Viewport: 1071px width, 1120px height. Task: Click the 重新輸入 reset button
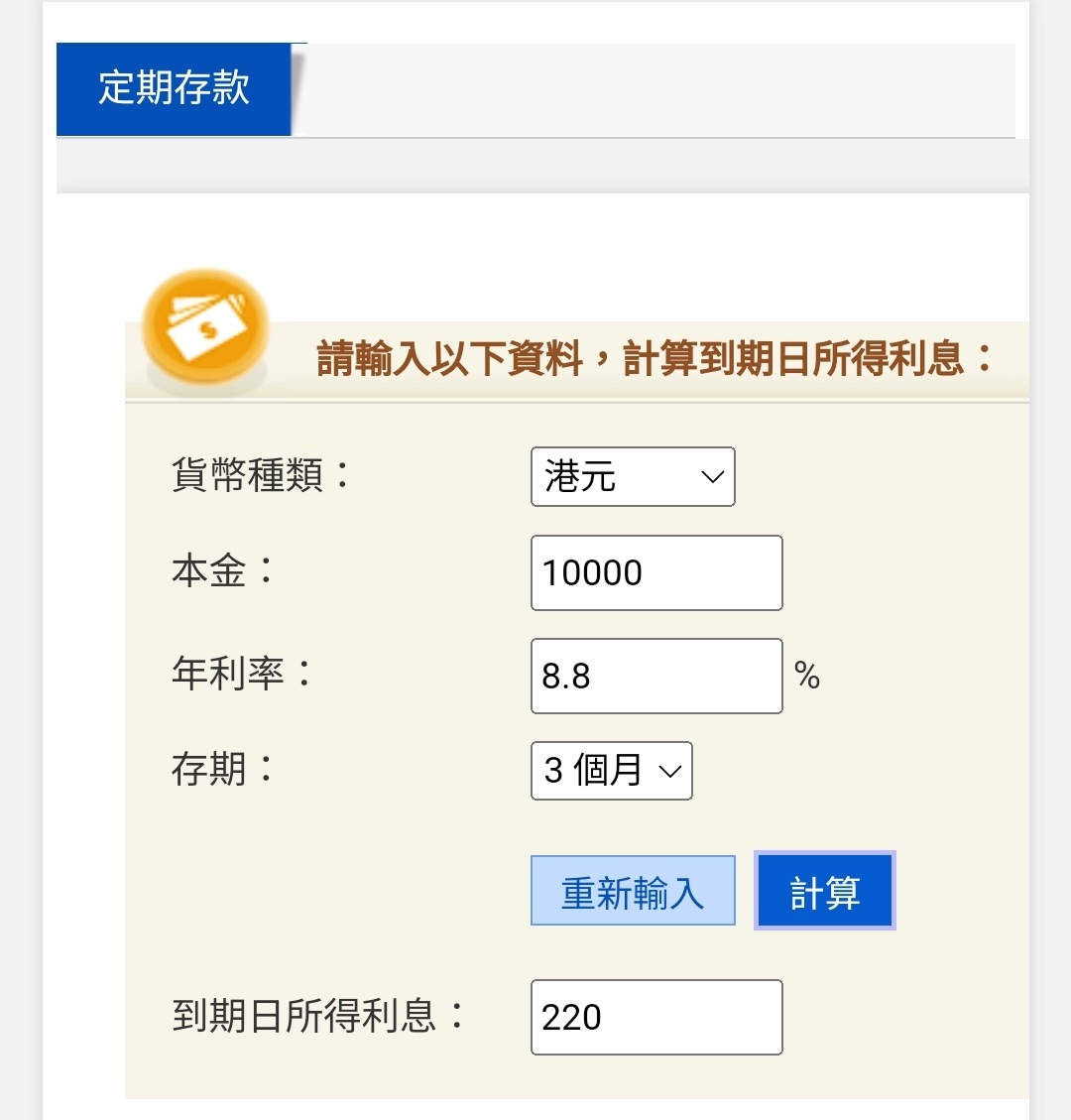click(x=633, y=891)
